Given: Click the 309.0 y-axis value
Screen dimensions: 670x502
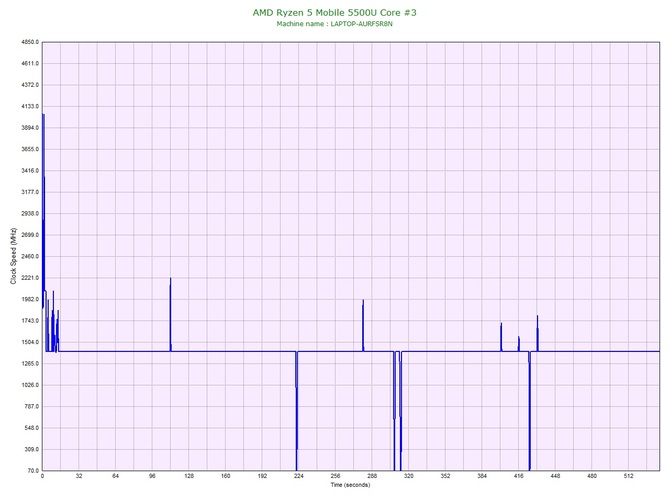Looking at the screenshot, I should pos(31,449).
